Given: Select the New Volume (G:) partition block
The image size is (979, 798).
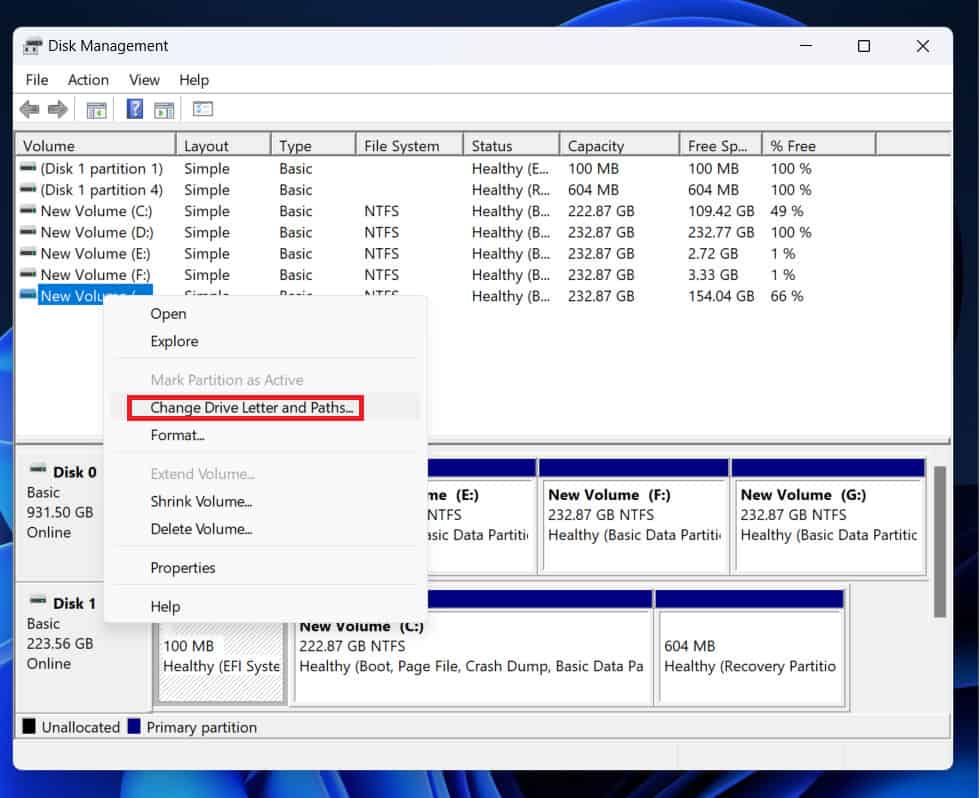Looking at the screenshot, I should (x=828, y=515).
